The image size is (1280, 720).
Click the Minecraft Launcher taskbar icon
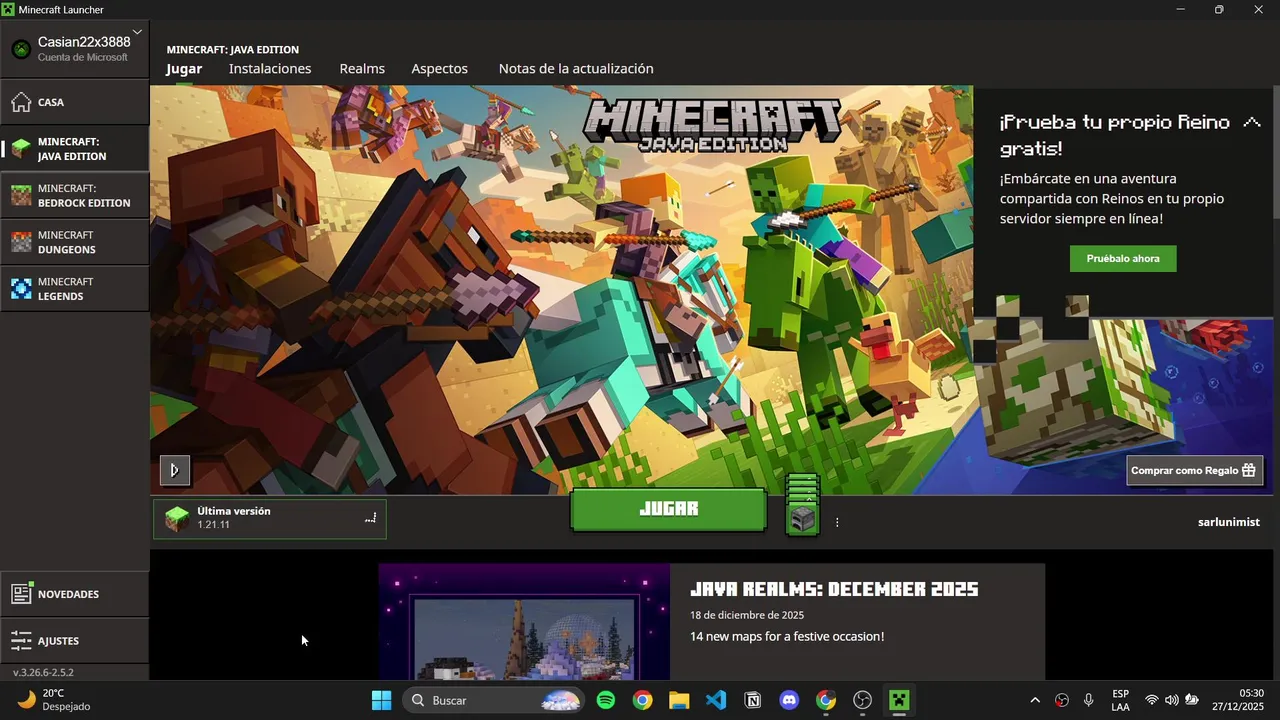tap(900, 700)
